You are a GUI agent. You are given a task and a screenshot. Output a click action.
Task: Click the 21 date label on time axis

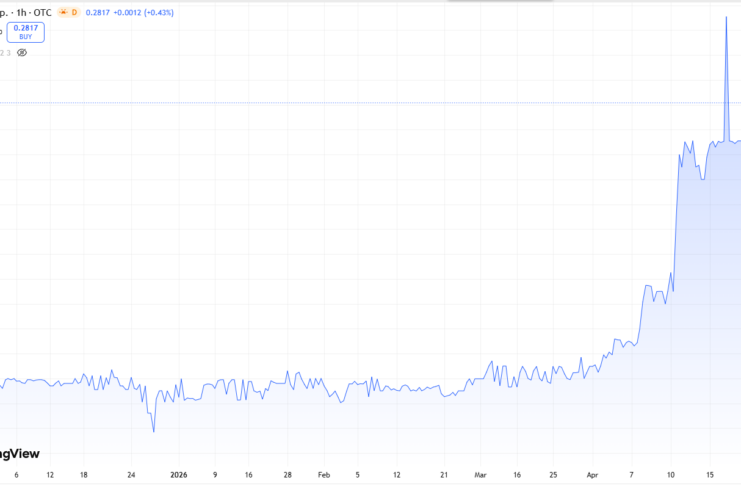(x=444, y=475)
